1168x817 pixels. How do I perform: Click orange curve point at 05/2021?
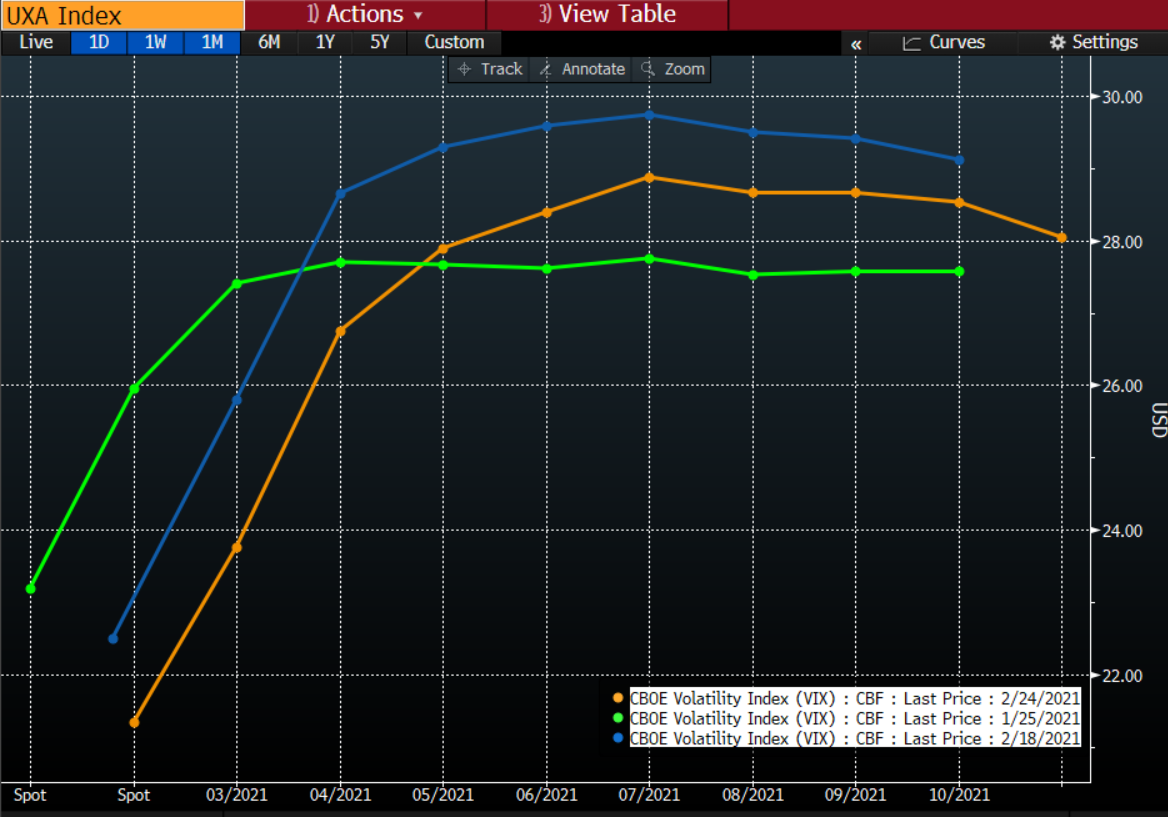click(x=443, y=248)
